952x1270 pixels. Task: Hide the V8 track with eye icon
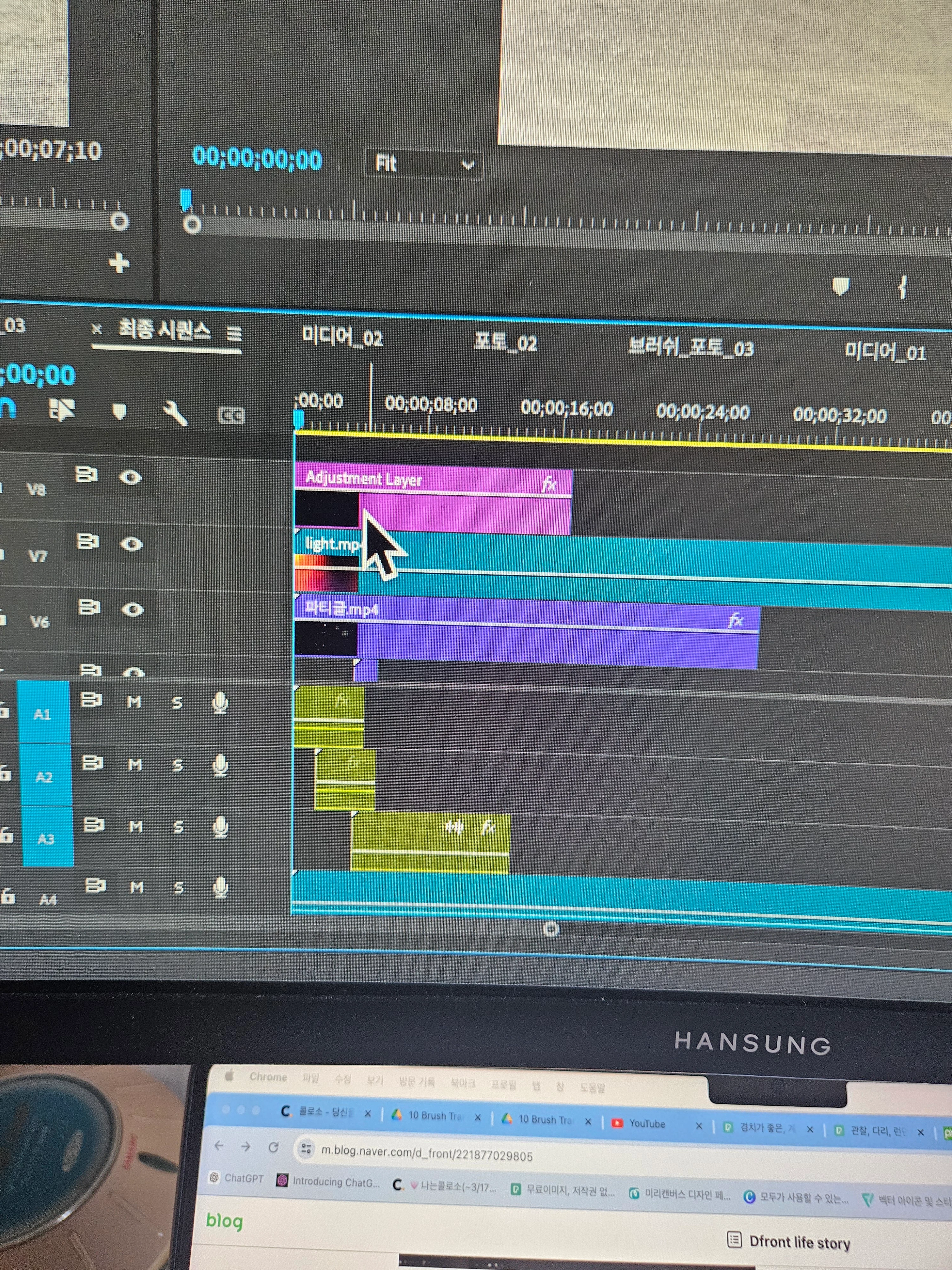(x=131, y=477)
